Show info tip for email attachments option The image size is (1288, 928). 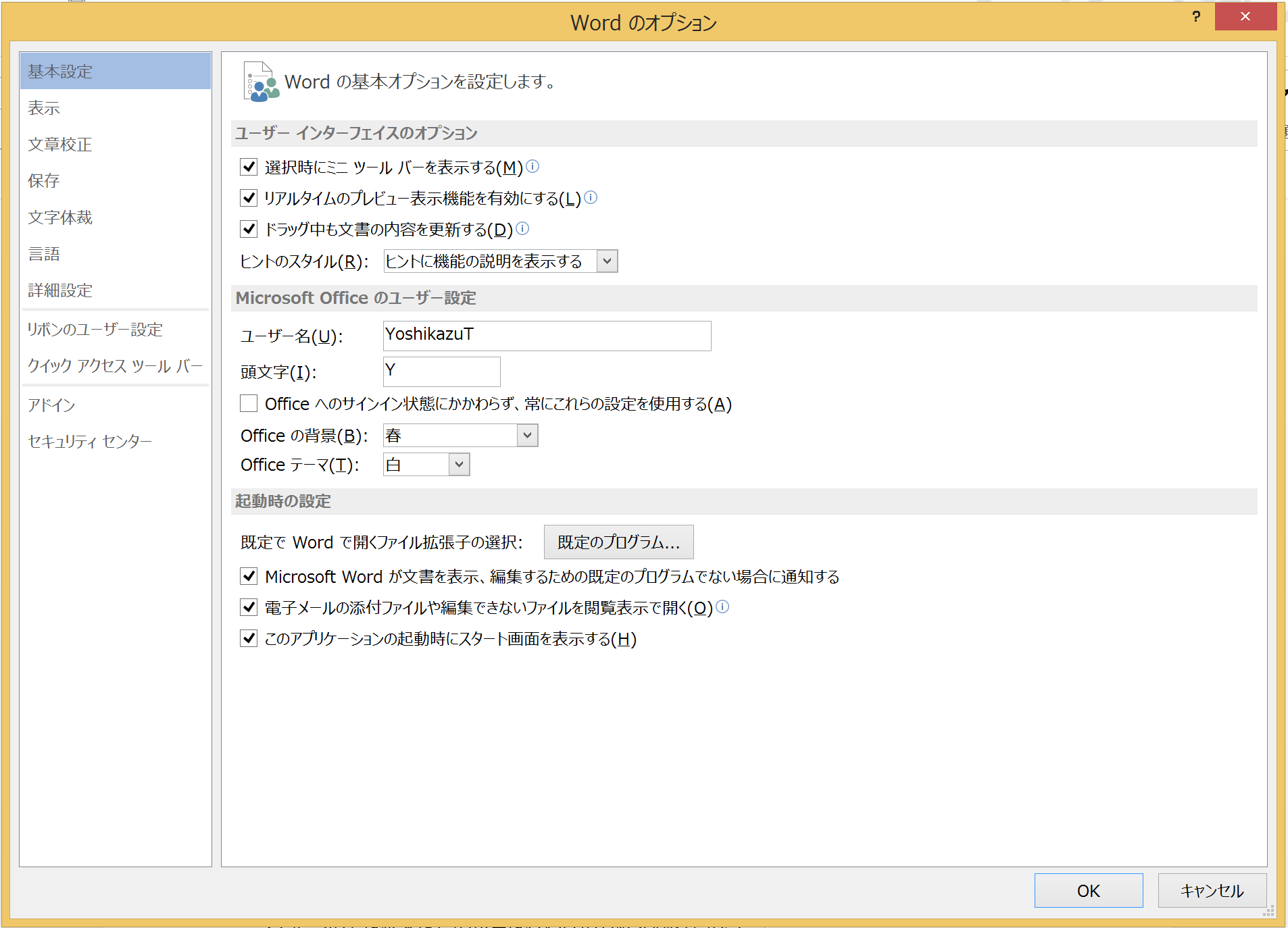click(x=722, y=607)
